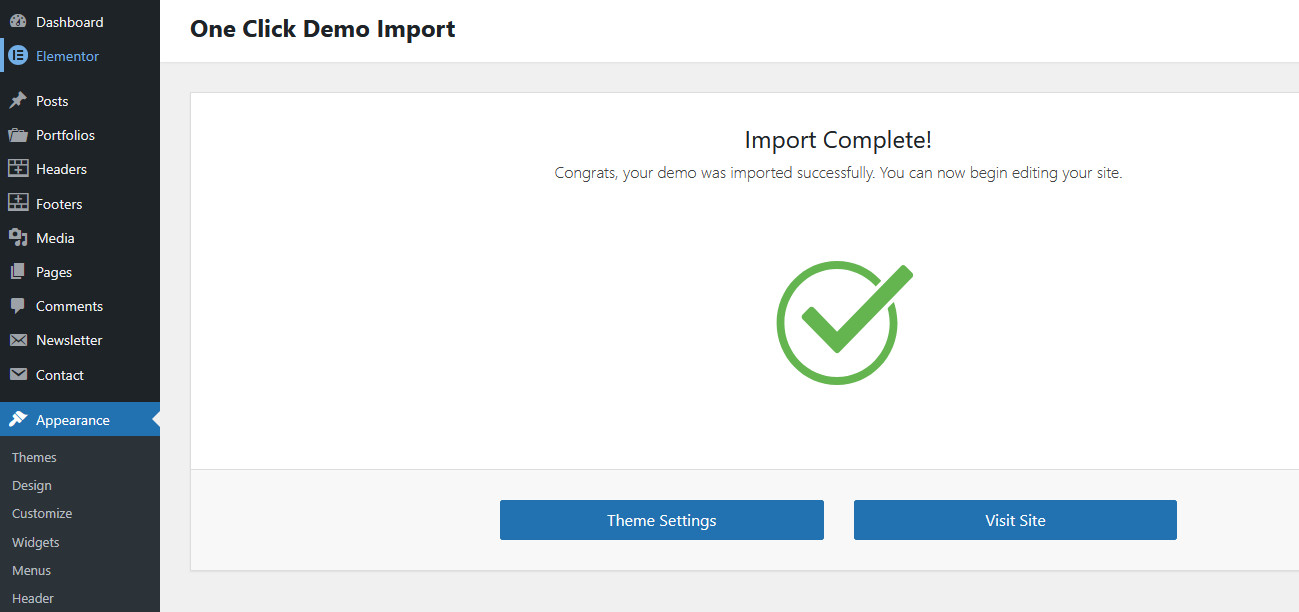Open the Contact menu item
This screenshot has height=612, width=1299.
coord(60,375)
